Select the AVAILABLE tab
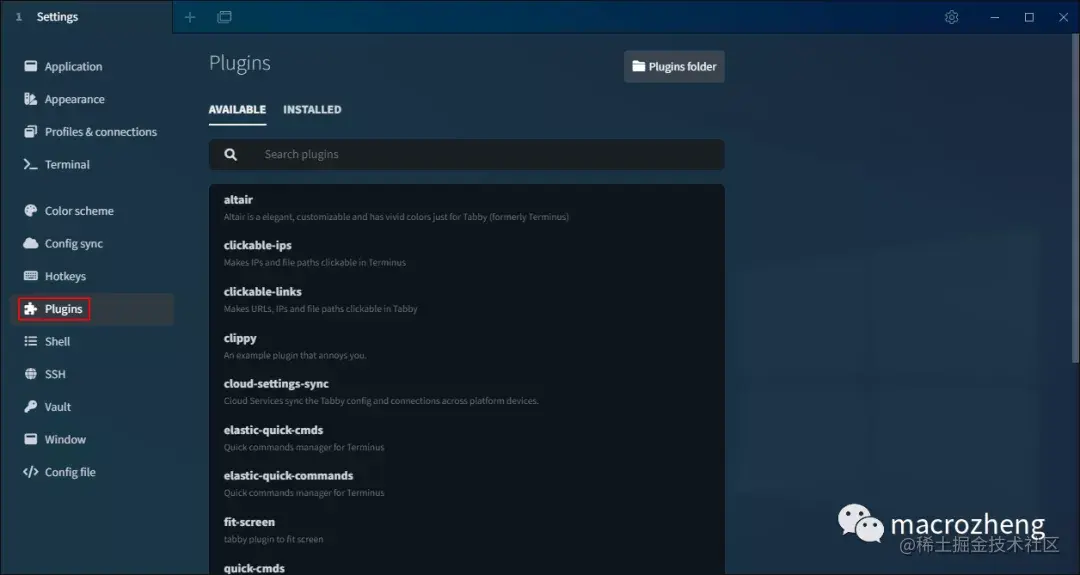Image resolution: width=1080 pixels, height=575 pixels. pos(237,109)
